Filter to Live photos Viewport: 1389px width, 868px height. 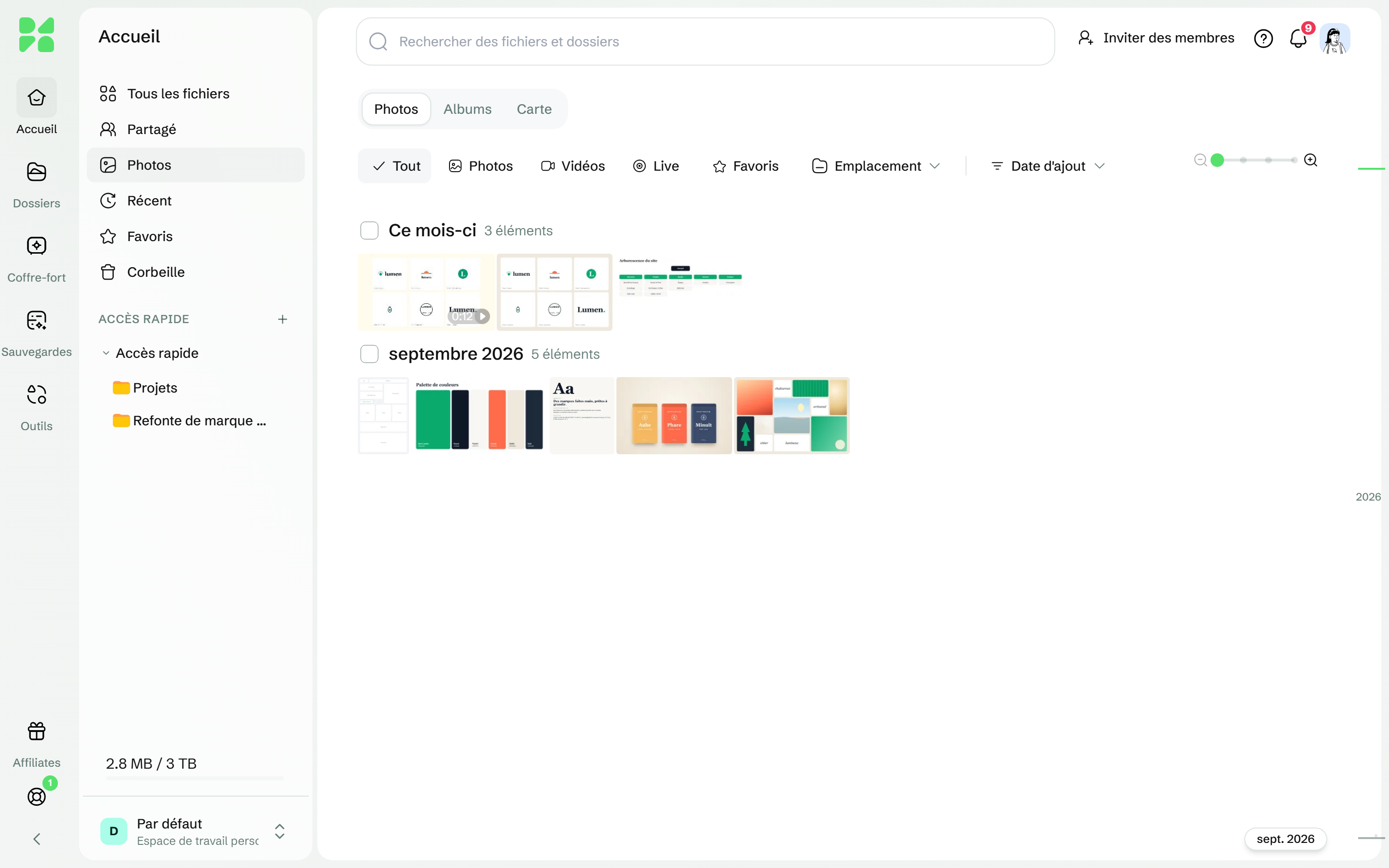tap(655, 166)
